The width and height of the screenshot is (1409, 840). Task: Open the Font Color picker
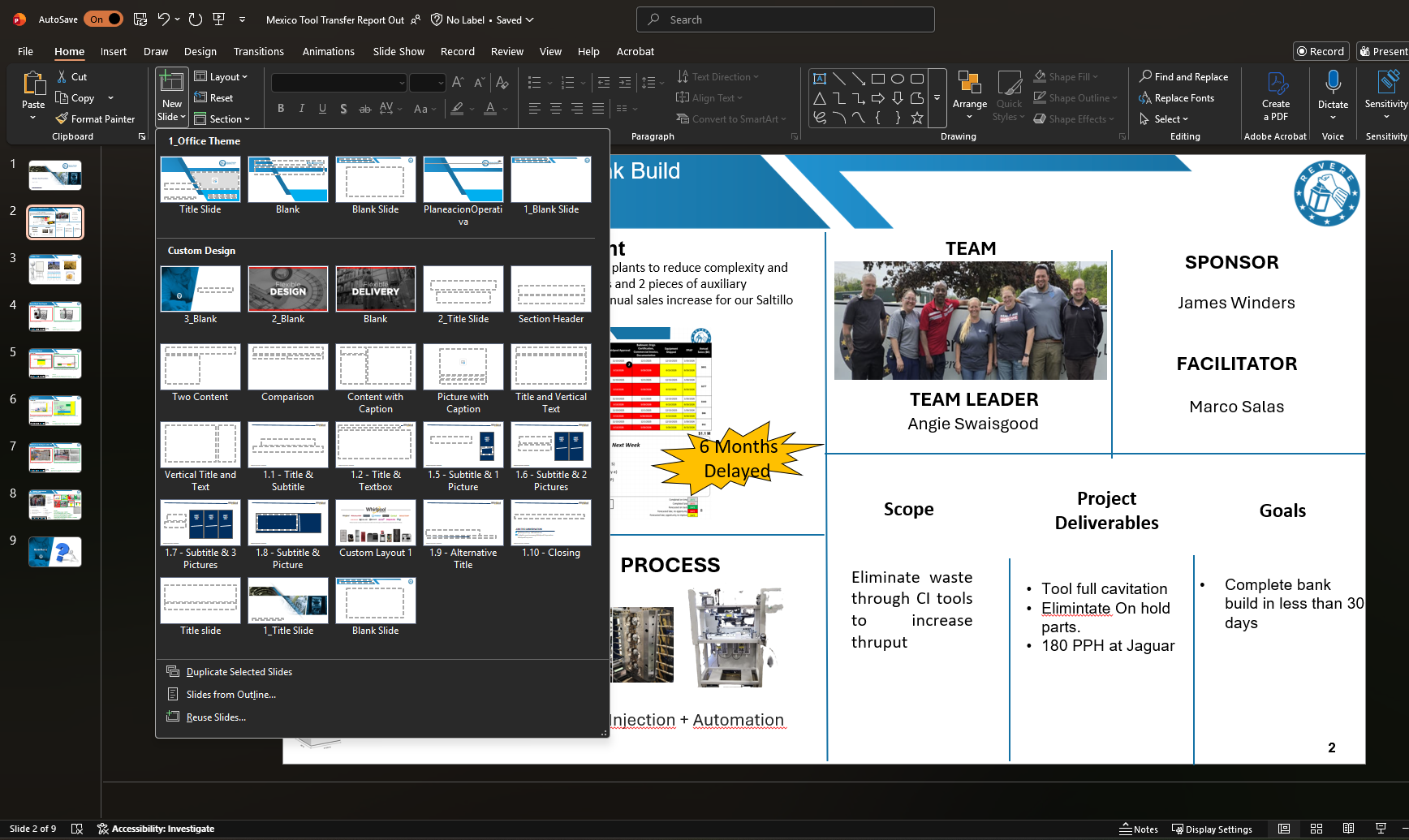(490, 108)
